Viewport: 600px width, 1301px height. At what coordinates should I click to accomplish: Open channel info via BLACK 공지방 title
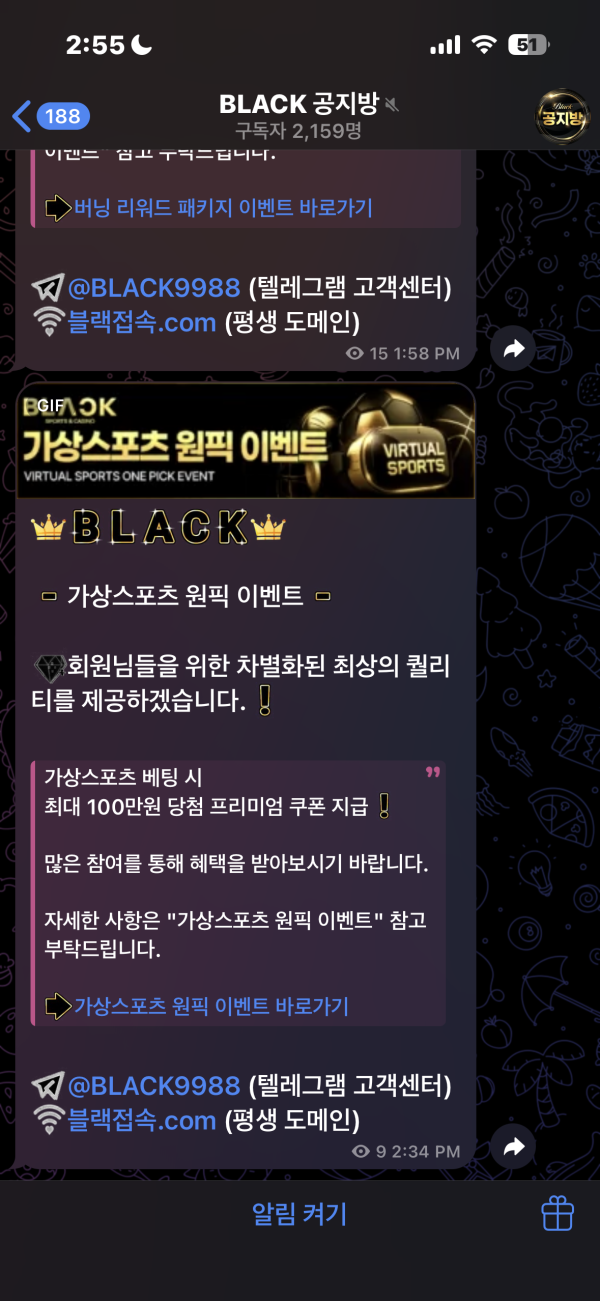[x=298, y=104]
